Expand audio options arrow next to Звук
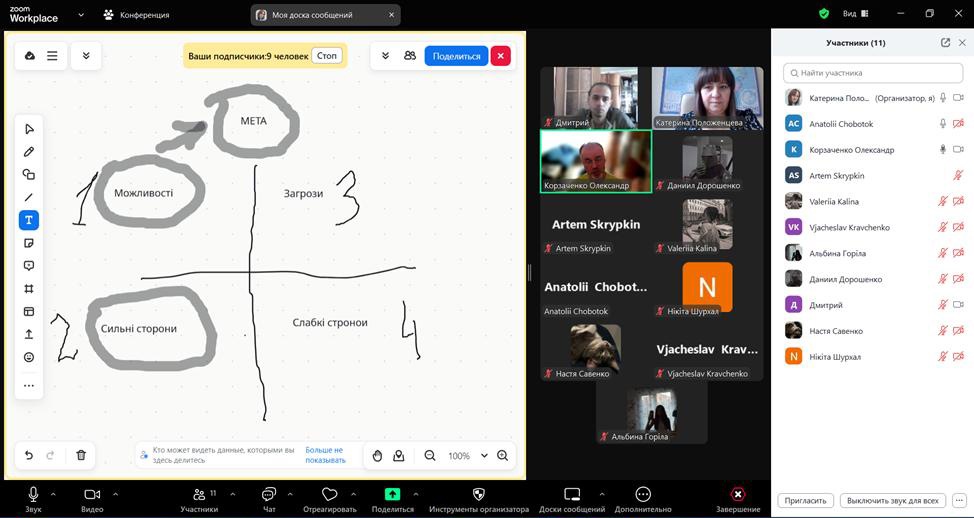The height and width of the screenshot is (518, 974). (x=53, y=494)
